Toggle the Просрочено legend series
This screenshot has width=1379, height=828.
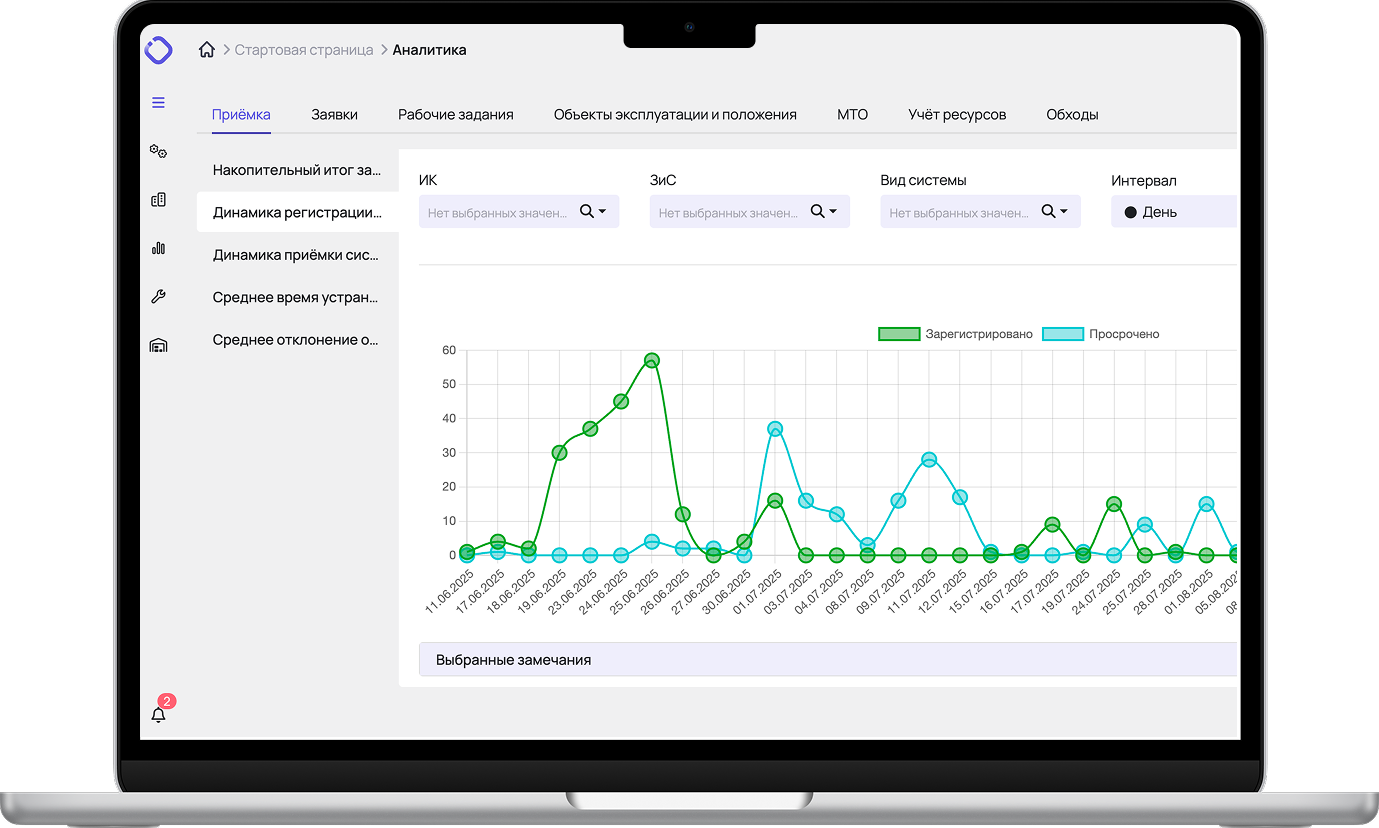[x=1101, y=334]
